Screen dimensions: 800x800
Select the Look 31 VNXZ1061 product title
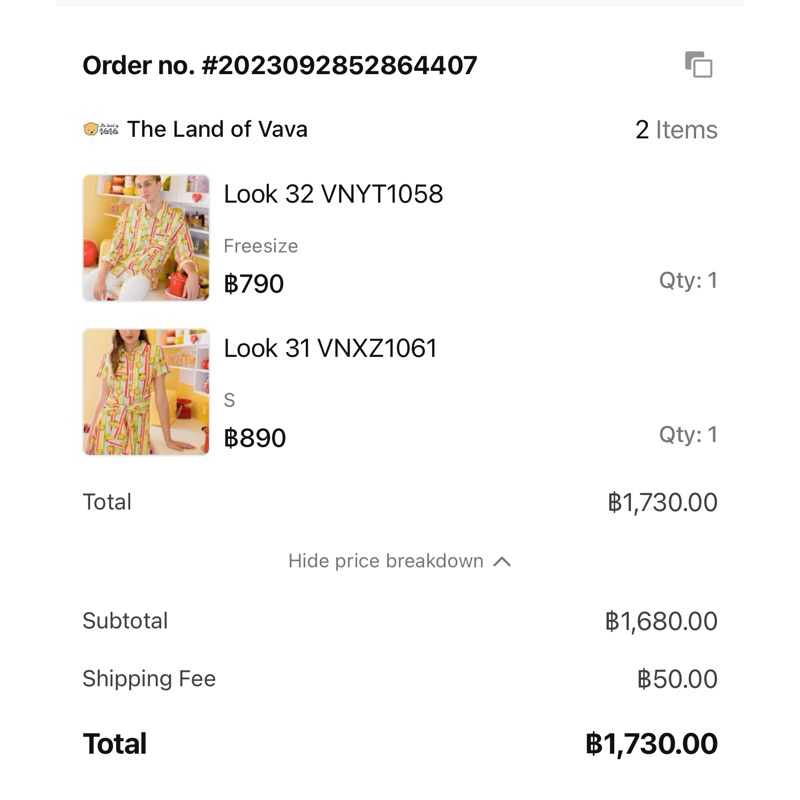(330, 348)
